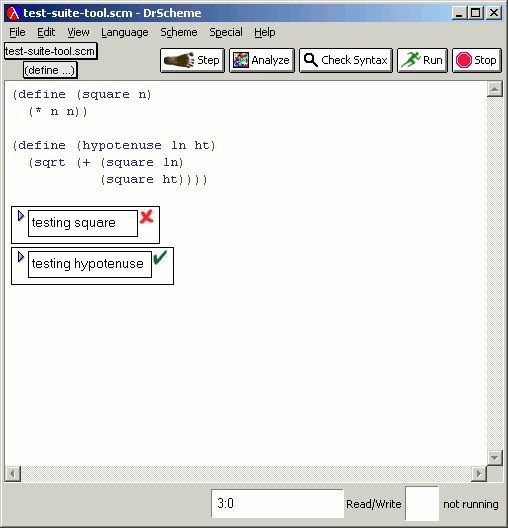This screenshot has height=528, width=508.
Task: Click the (define (hypotenuse ln ht) line
Action: [x=114, y=146]
